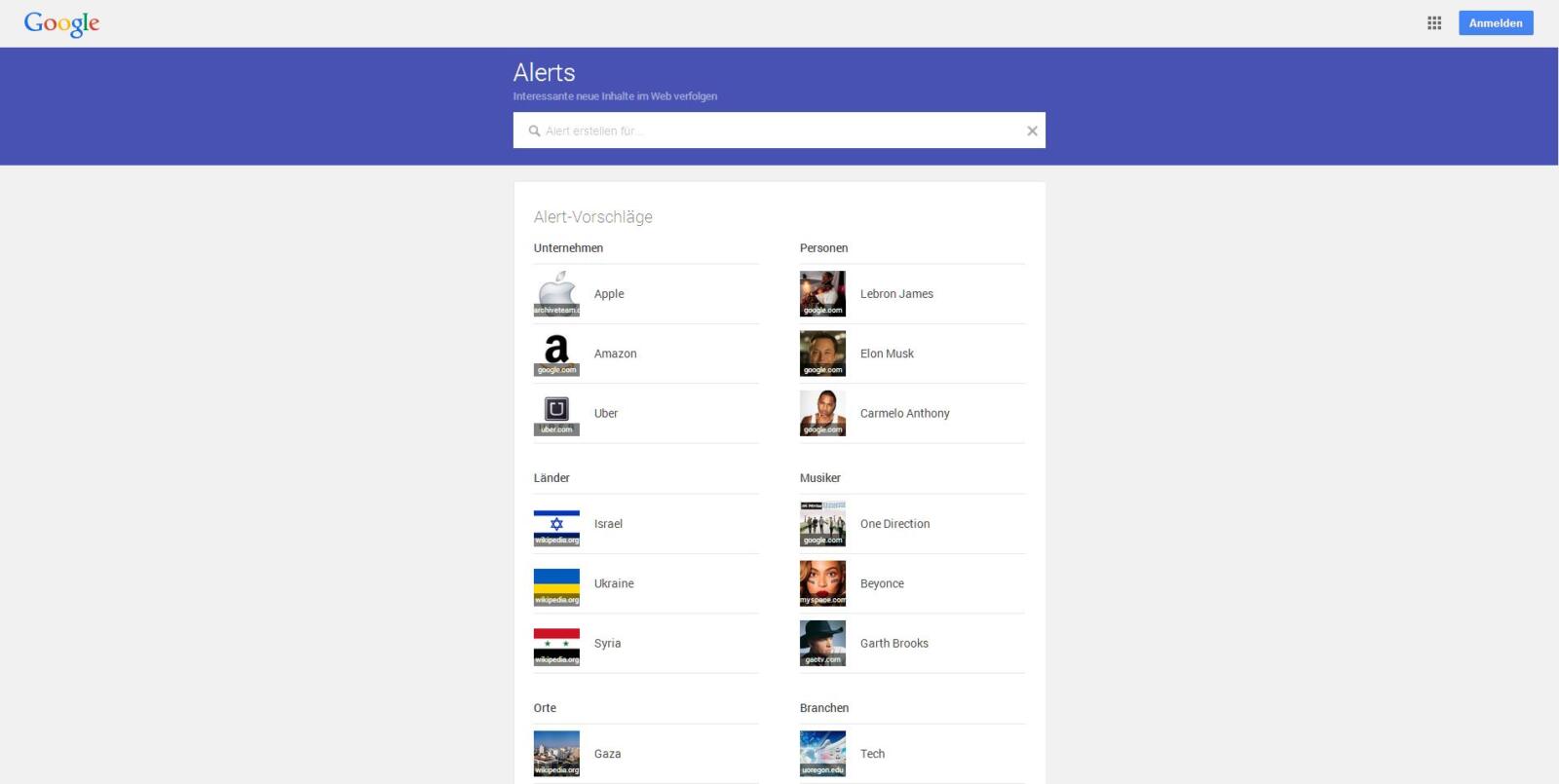Choose the Uber alert suggestion text
Viewport: 1559px width, 784px height.
(606, 413)
